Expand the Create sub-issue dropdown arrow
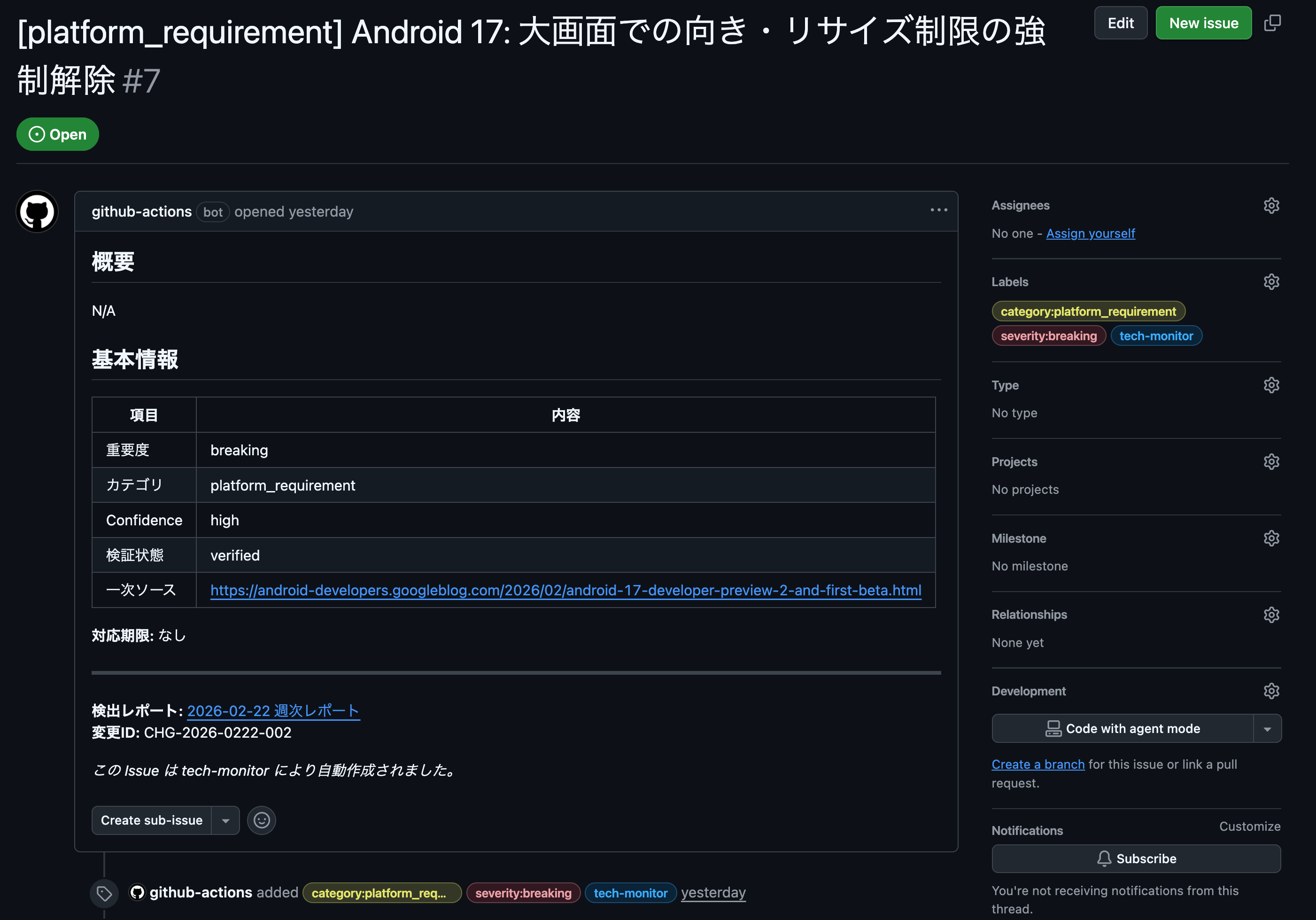This screenshot has width=1316, height=920. click(x=226, y=820)
